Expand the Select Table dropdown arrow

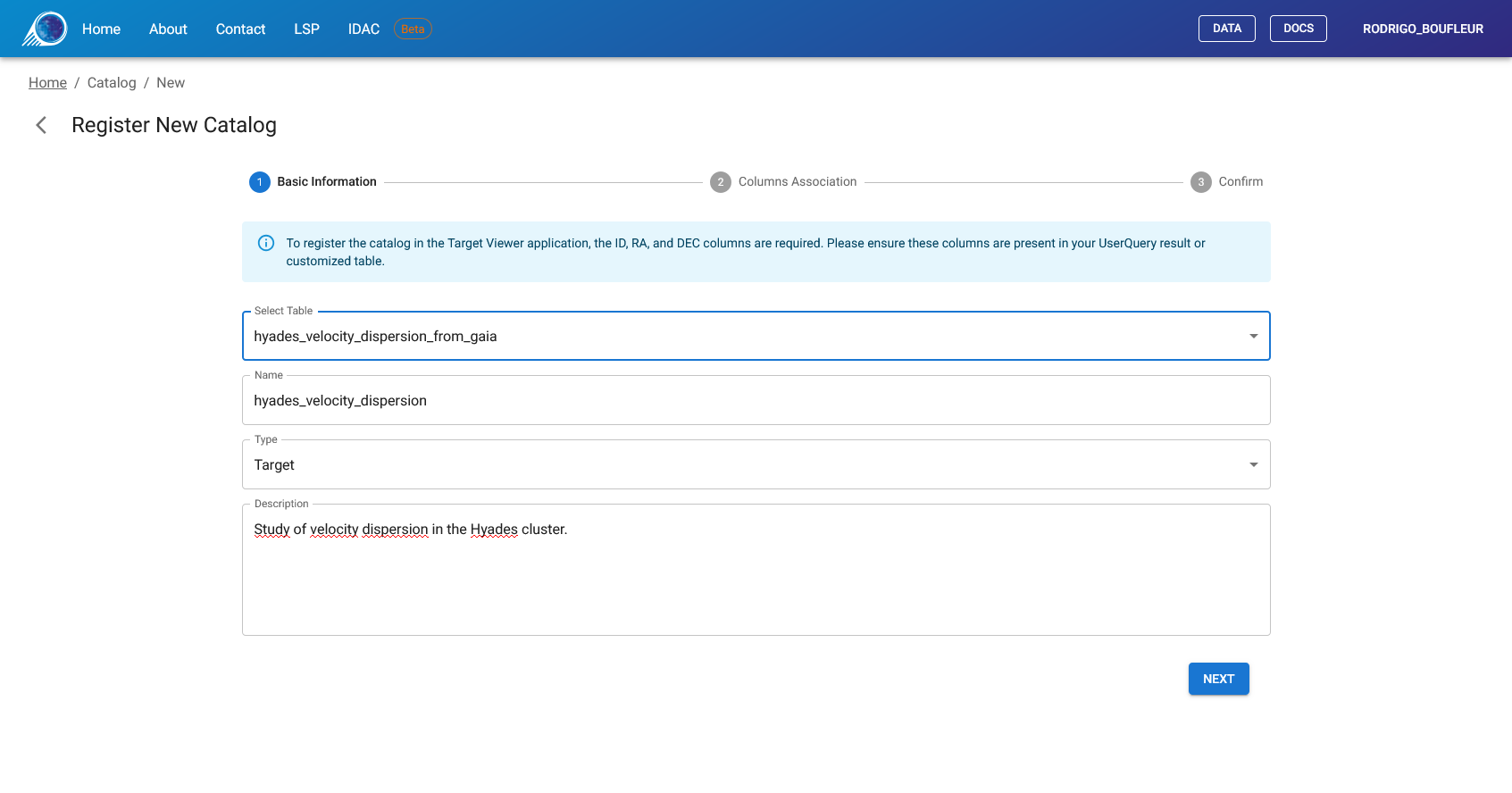1253,337
